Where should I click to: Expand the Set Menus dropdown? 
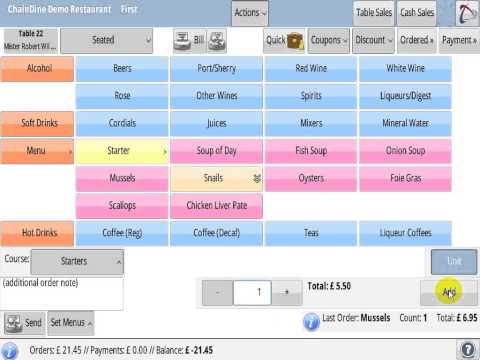(x=71, y=323)
